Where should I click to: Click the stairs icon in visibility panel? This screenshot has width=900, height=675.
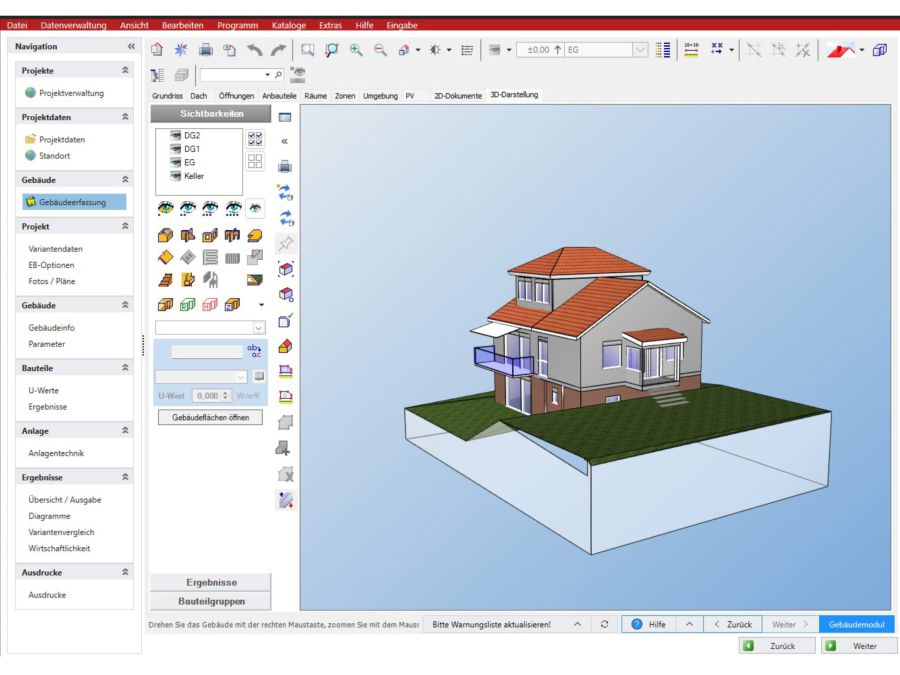coord(166,281)
